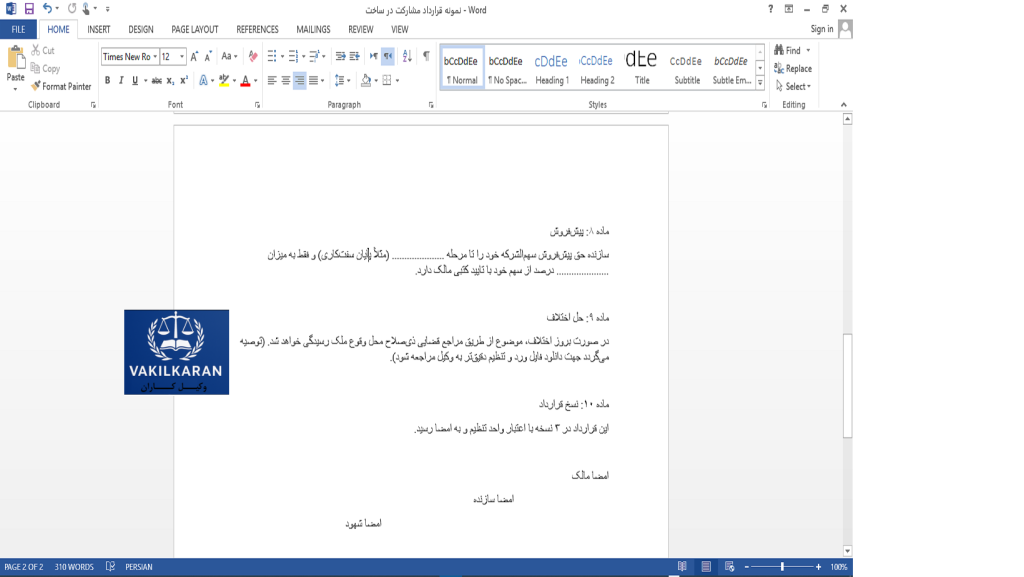The height and width of the screenshot is (577, 1024).
Task: Toggle center paragraph alignment
Action: pyautogui.click(x=284, y=79)
